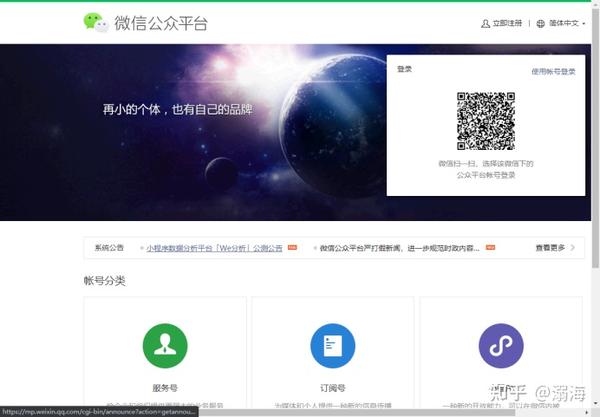The height and width of the screenshot is (417, 600).
Task: Click the vertical scrollbar thumb
Action: [595, 138]
